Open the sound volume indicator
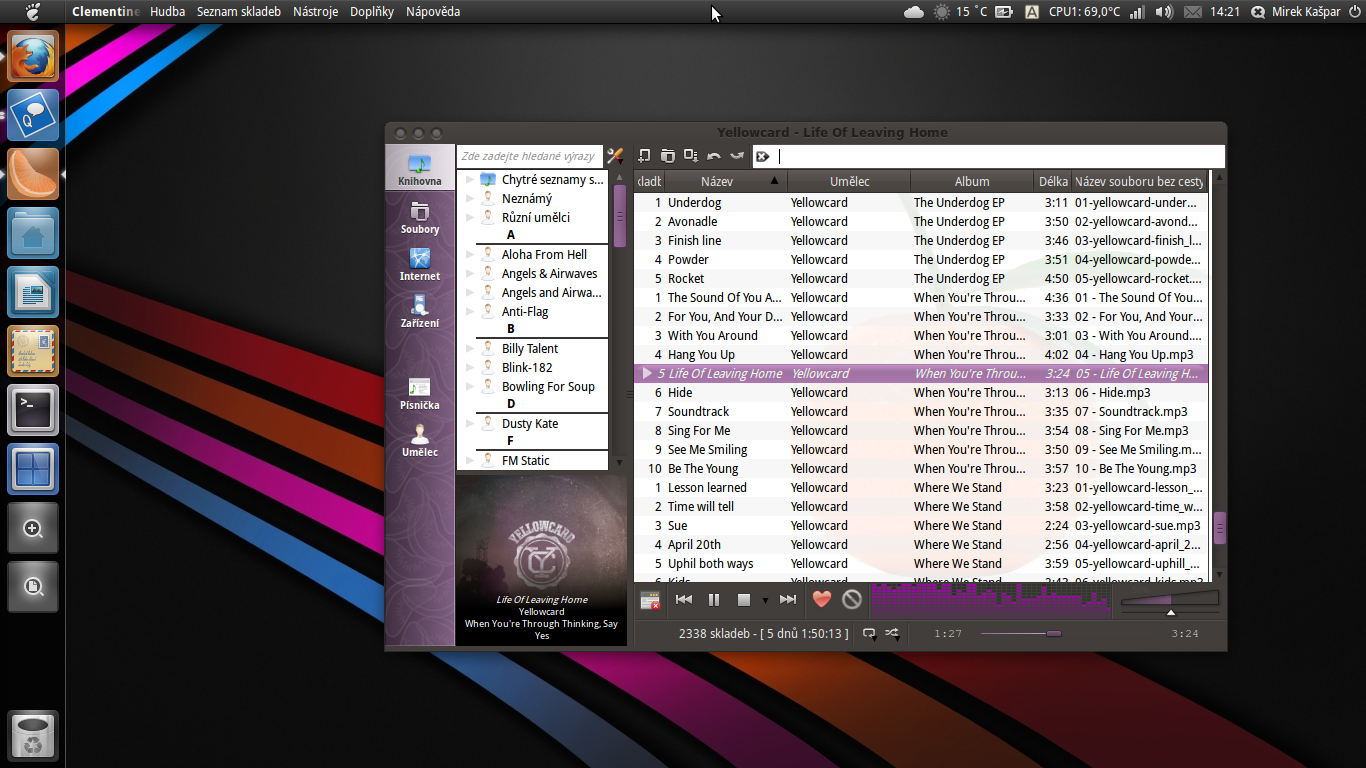The width and height of the screenshot is (1366, 768). click(x=1164, y=12)
